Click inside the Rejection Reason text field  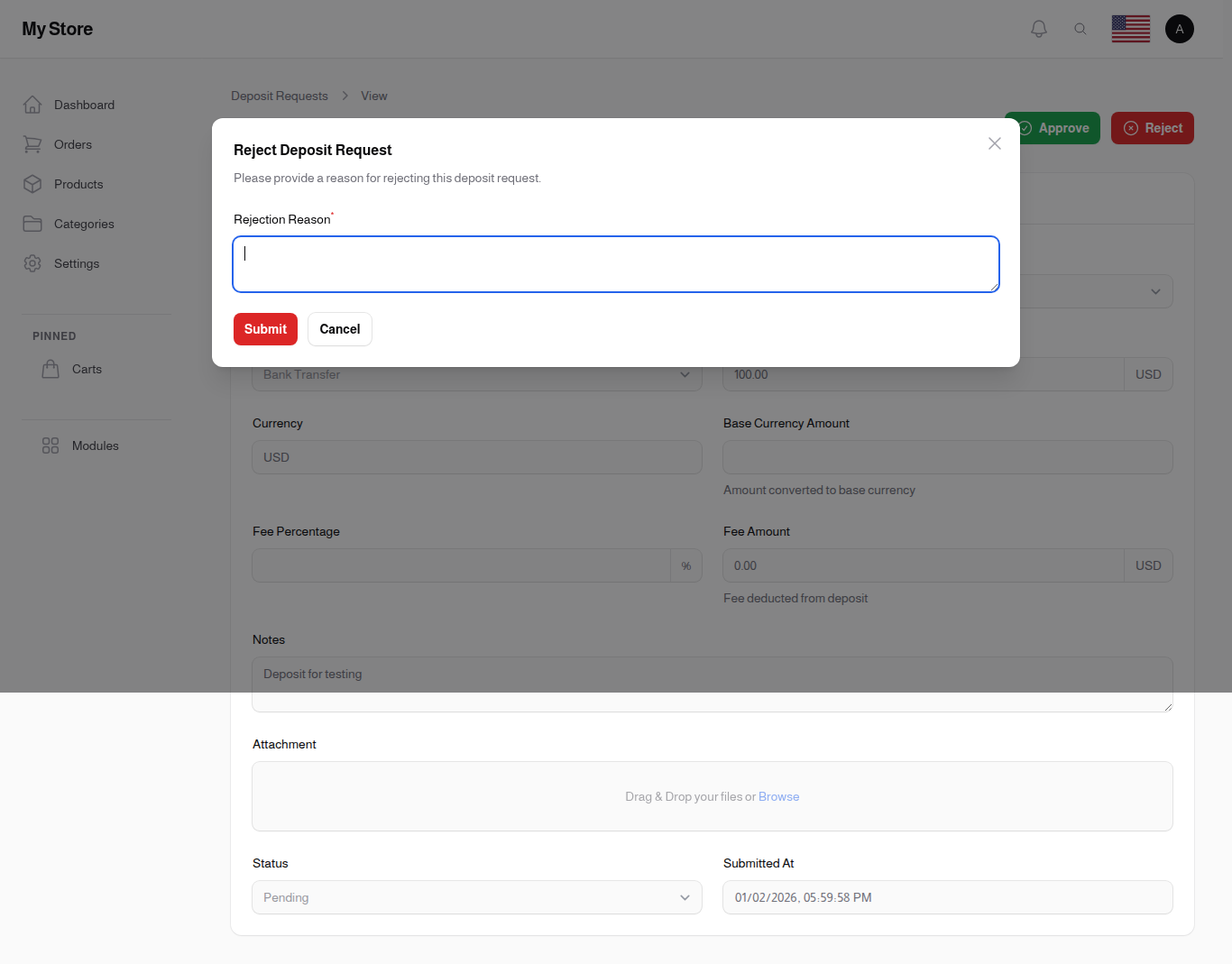point(616,263)
